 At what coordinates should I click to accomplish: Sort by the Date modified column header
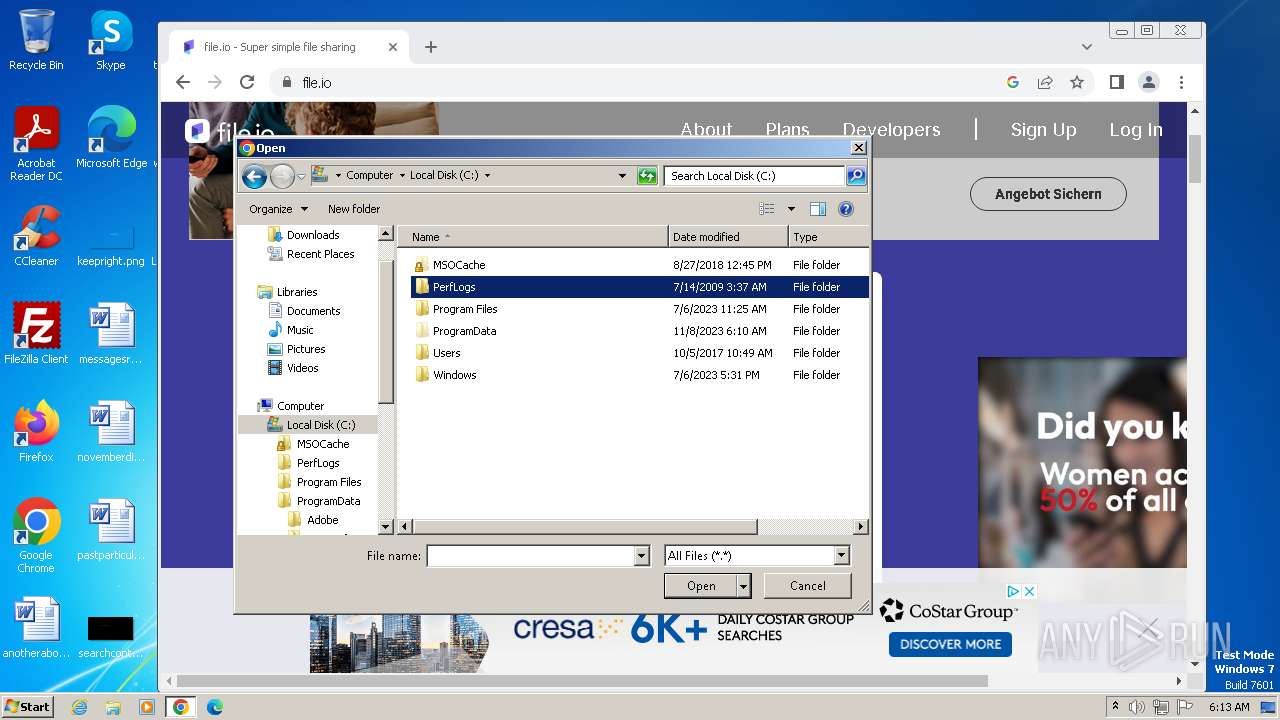coord(728,237)
